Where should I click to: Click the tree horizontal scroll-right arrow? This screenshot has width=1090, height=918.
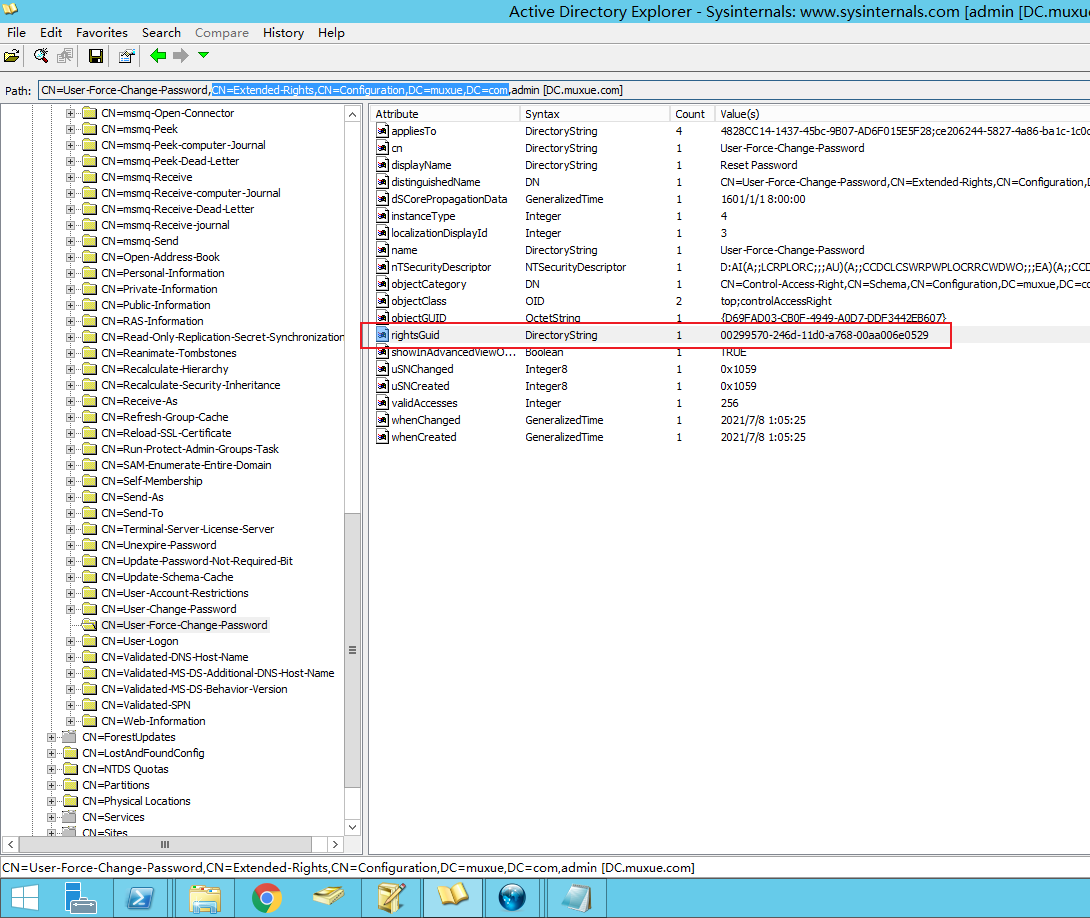(336, 844)
